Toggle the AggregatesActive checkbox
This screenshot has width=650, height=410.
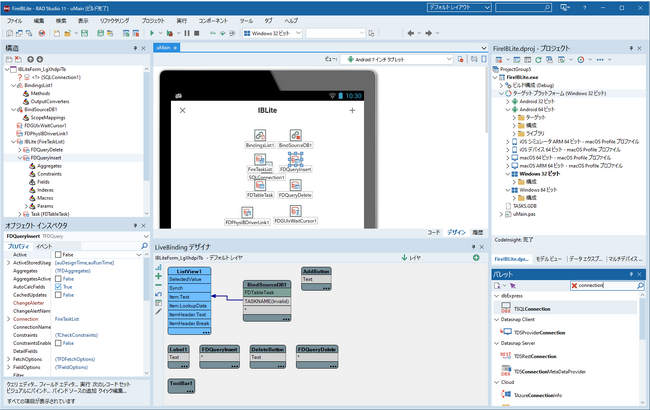pyautogui.click(x=58, y=278)
